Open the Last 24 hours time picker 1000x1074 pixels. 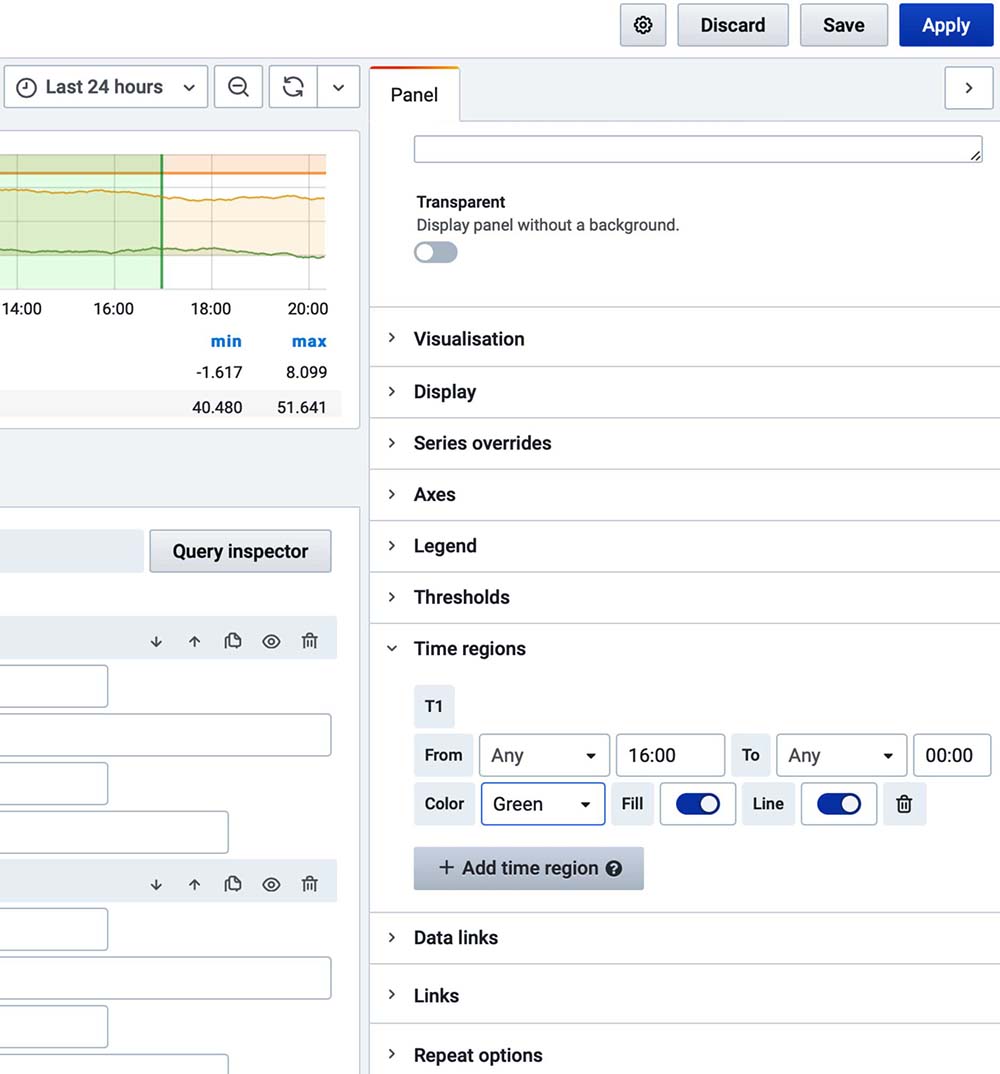click(x=106, y=87)
